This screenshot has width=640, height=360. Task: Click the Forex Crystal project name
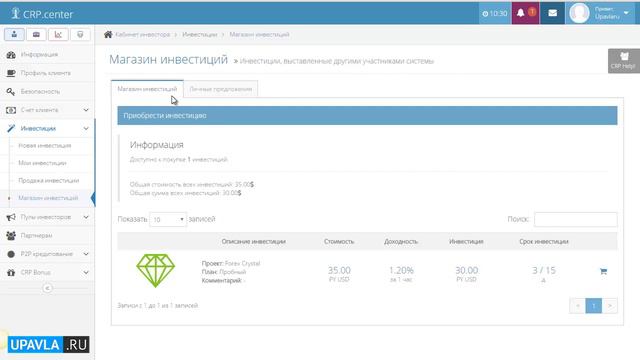(x=242, y=263)
